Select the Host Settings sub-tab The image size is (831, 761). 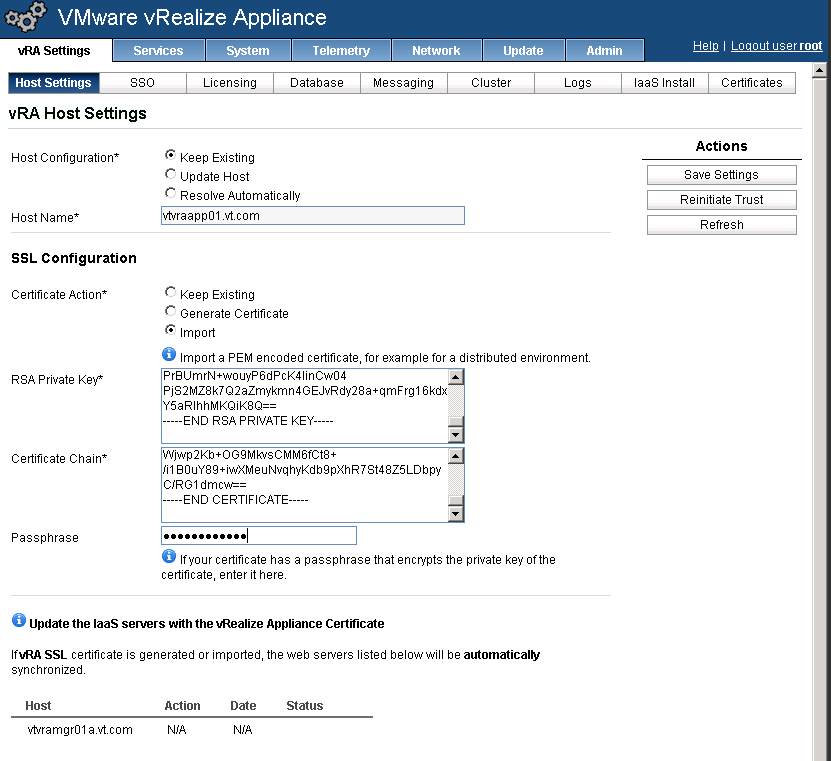(x=54, y=83)
